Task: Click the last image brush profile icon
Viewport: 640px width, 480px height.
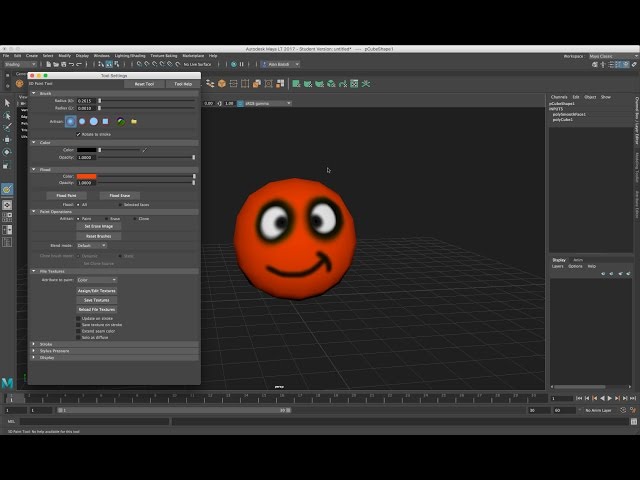Action: pyautogui.click(x=121, y=121)
